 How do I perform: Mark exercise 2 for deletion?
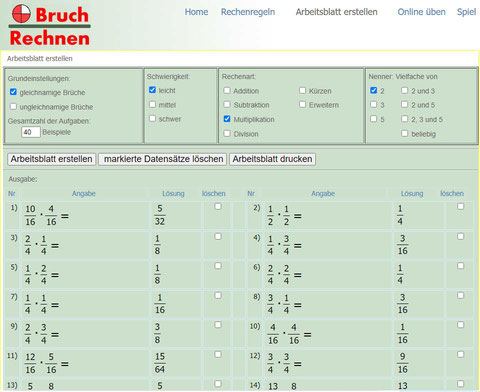click(460, 207)
